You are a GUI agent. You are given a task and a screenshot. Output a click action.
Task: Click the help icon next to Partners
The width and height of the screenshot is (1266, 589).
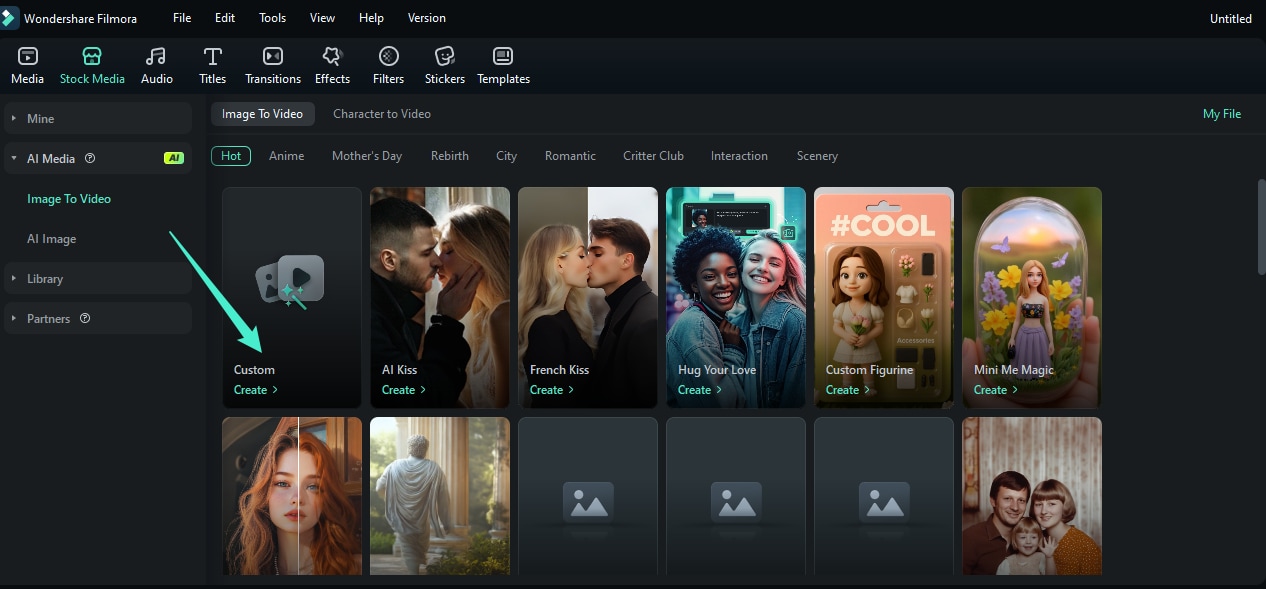(x=85, y=318)
